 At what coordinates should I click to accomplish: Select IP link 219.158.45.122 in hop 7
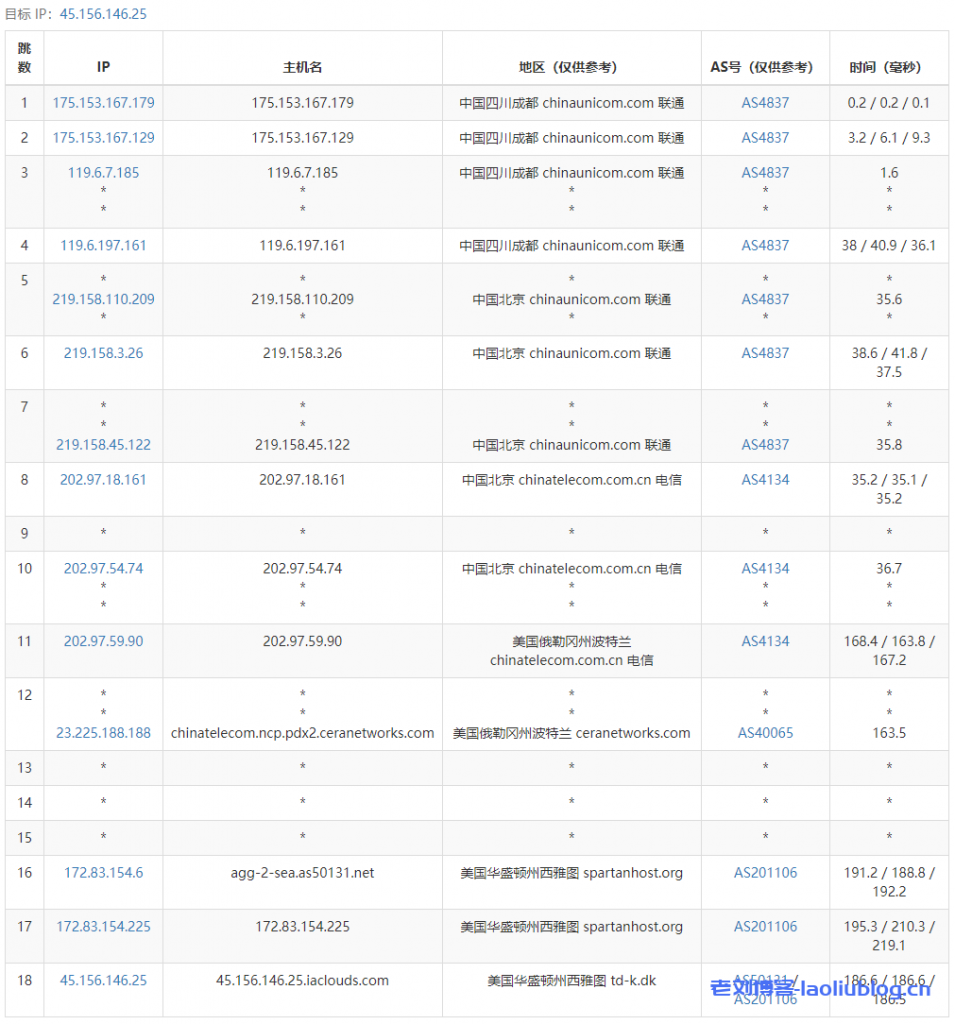pos(103,444)
